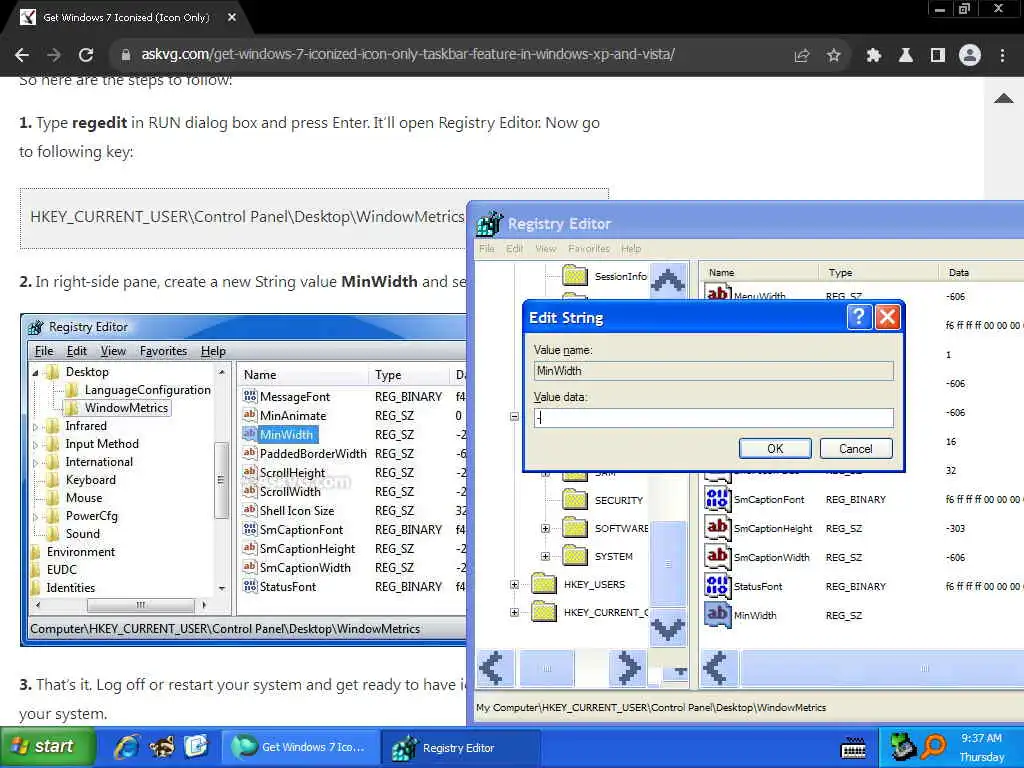Click the magnifier tray icon
Viewport: 1024px width, 768px height.
click(x=935, y=746)
